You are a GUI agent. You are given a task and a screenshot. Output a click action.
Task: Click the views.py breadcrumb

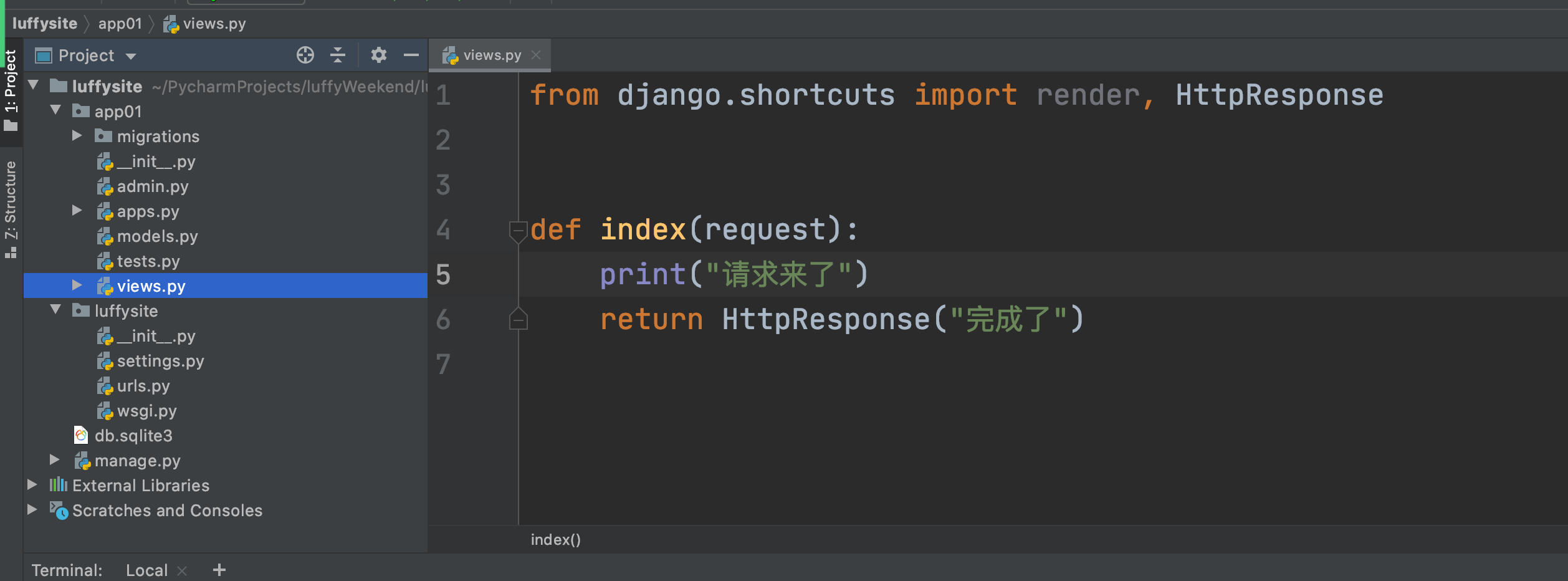pyautogui.click(x=205, y=24)
